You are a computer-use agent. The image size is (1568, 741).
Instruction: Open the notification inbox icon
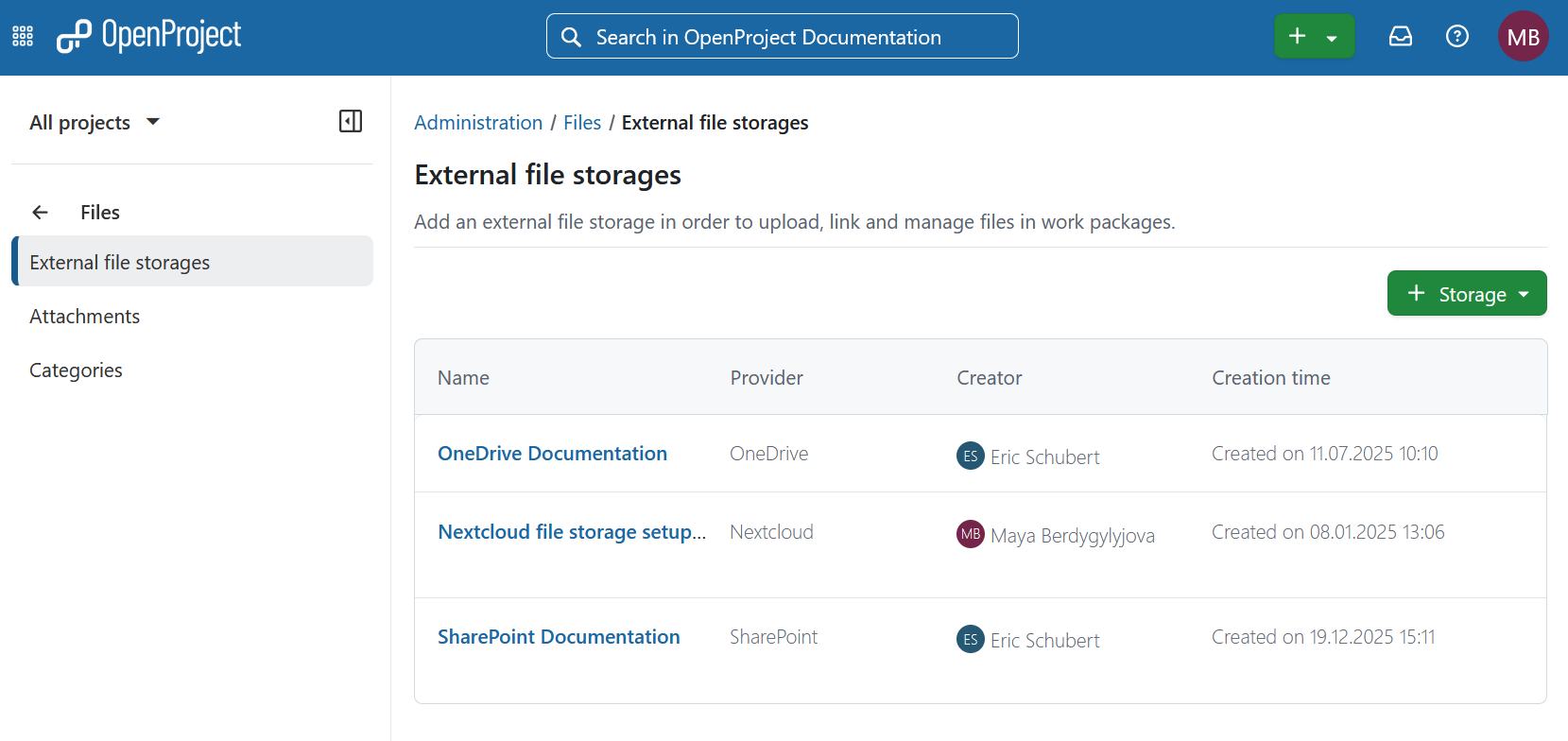click(x=1401, y=37)
